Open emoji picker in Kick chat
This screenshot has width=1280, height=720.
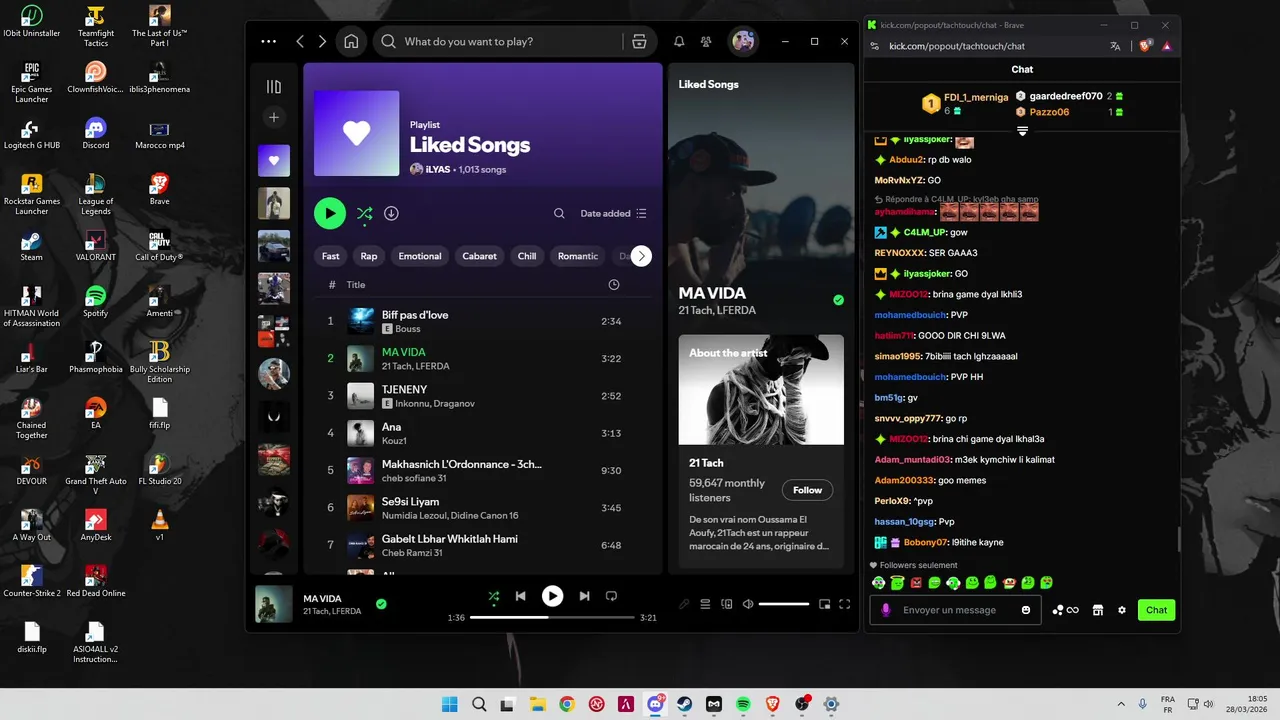pyautogui.click(x=1026, y=610)
